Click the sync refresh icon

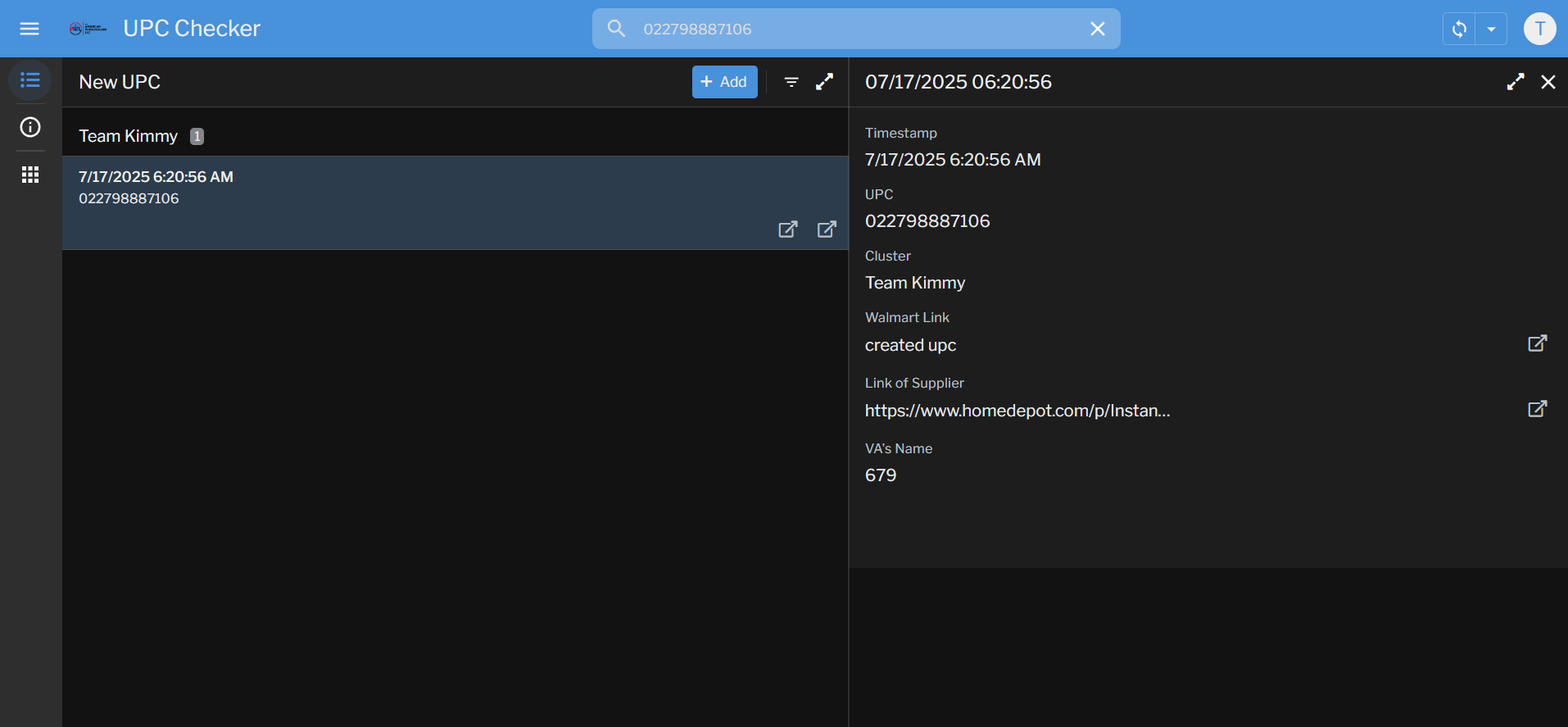(1459, 29)
